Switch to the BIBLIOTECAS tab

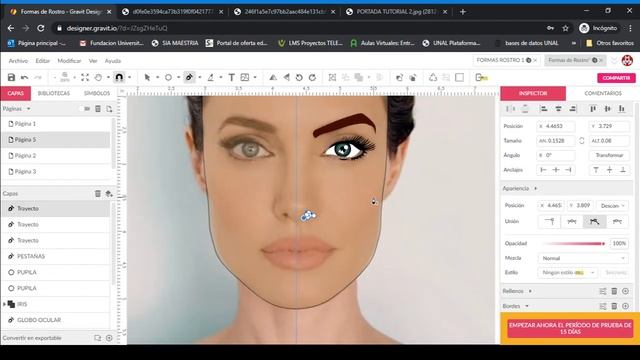[54, 93]
